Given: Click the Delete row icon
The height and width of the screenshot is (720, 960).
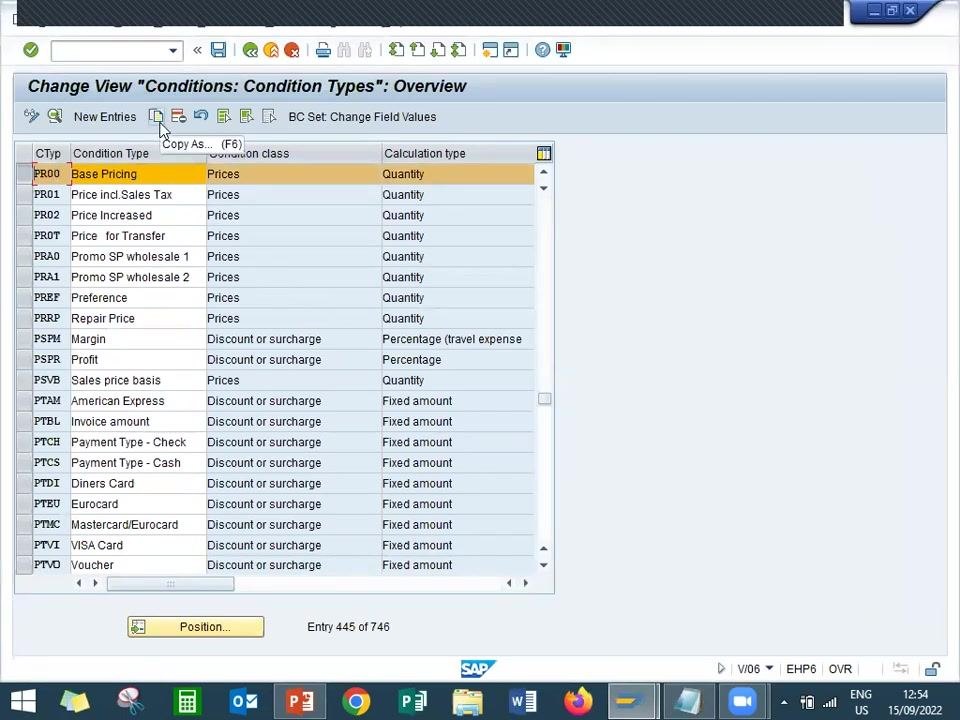Looking at the screenshot, I should coord(179,116).
